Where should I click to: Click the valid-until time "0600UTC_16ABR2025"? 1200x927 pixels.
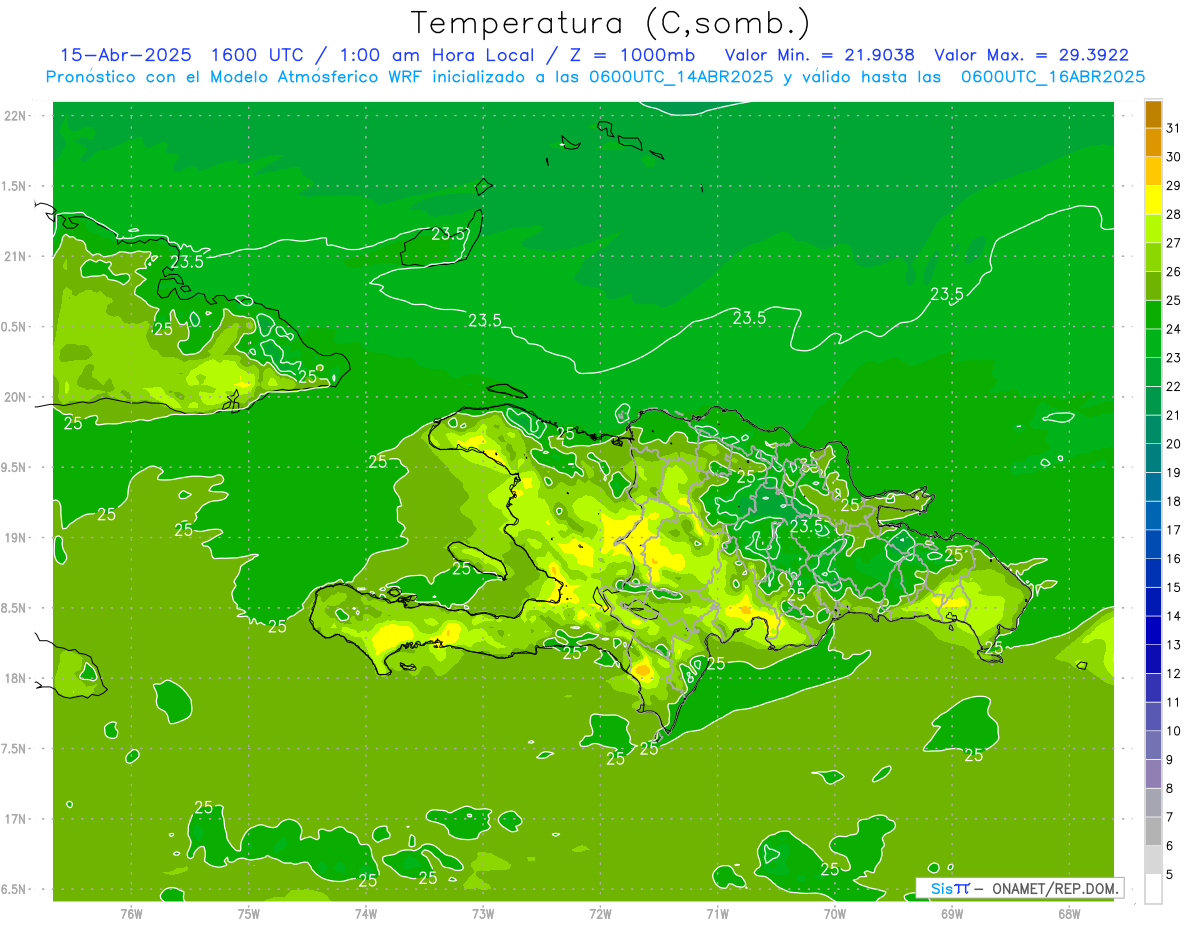tap(1053, 77)
